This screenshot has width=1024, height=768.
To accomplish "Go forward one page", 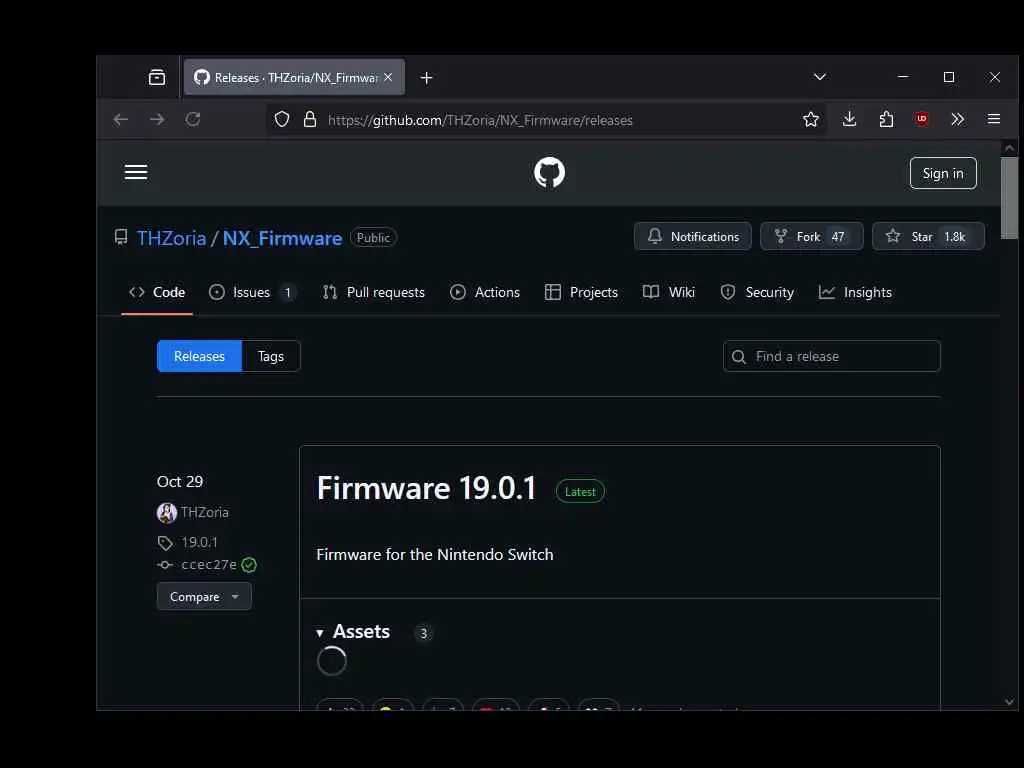I will (x=157, y=120).
